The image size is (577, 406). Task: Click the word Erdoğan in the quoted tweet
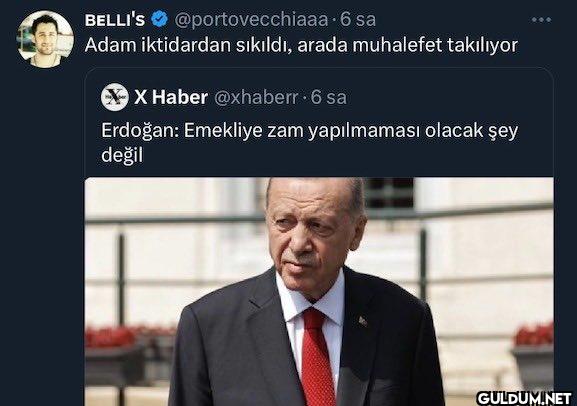140,131
